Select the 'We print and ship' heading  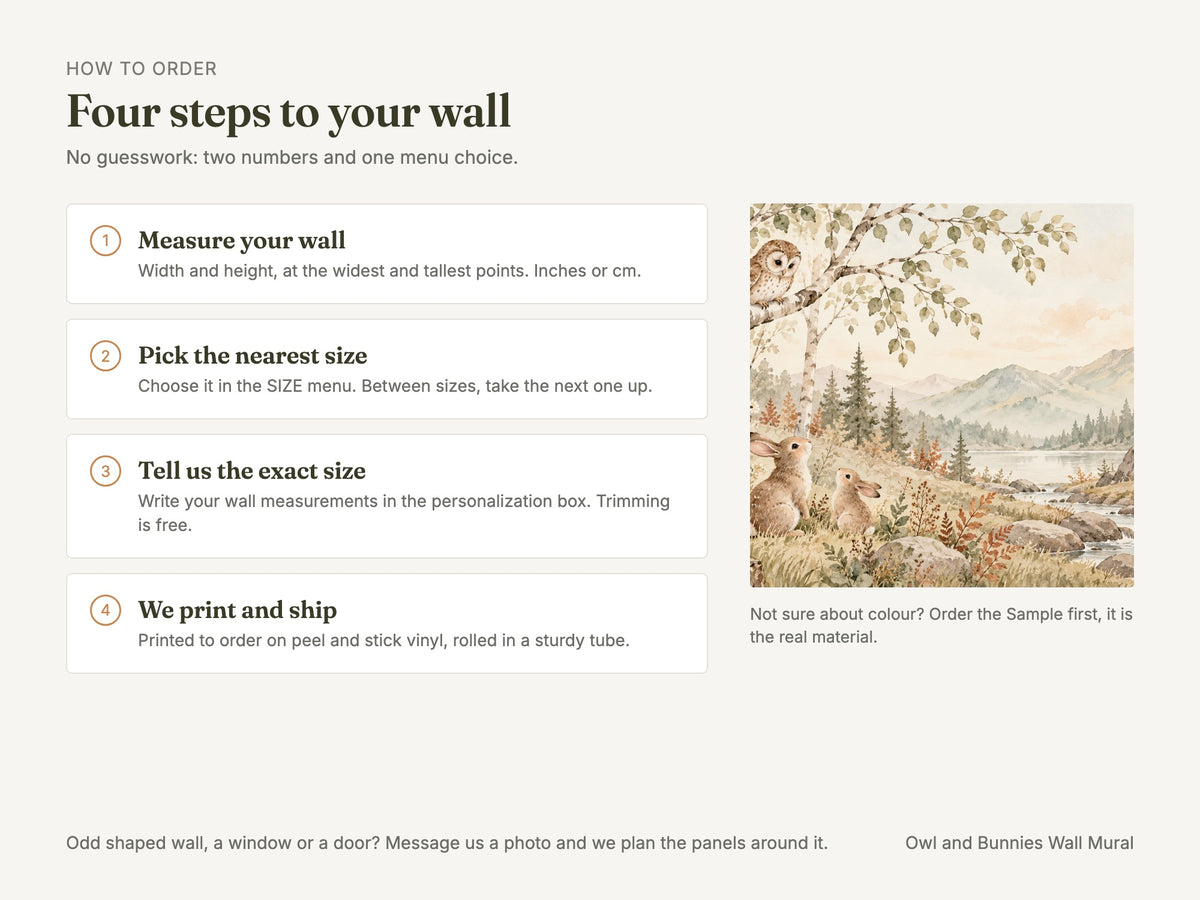coord(237,610)
